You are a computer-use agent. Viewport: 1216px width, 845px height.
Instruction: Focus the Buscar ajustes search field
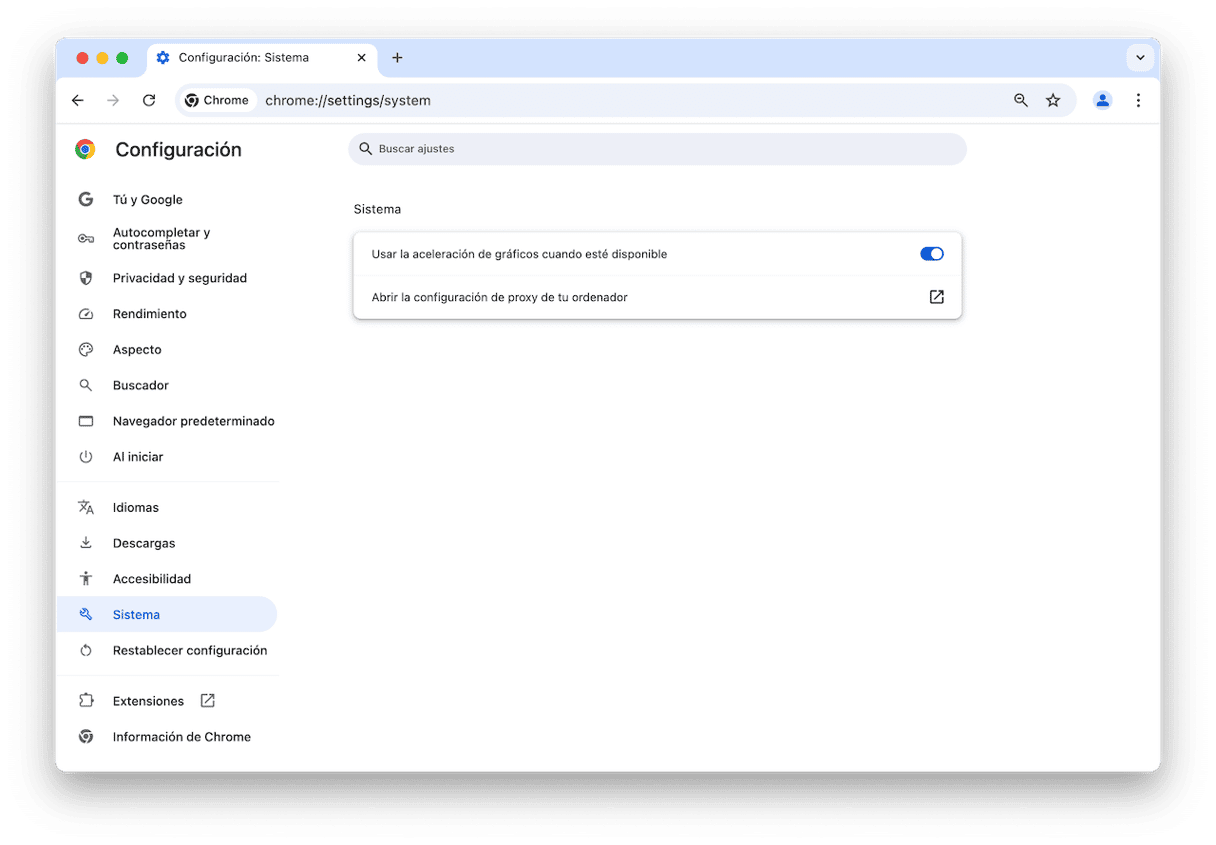[x=657, y=149]
